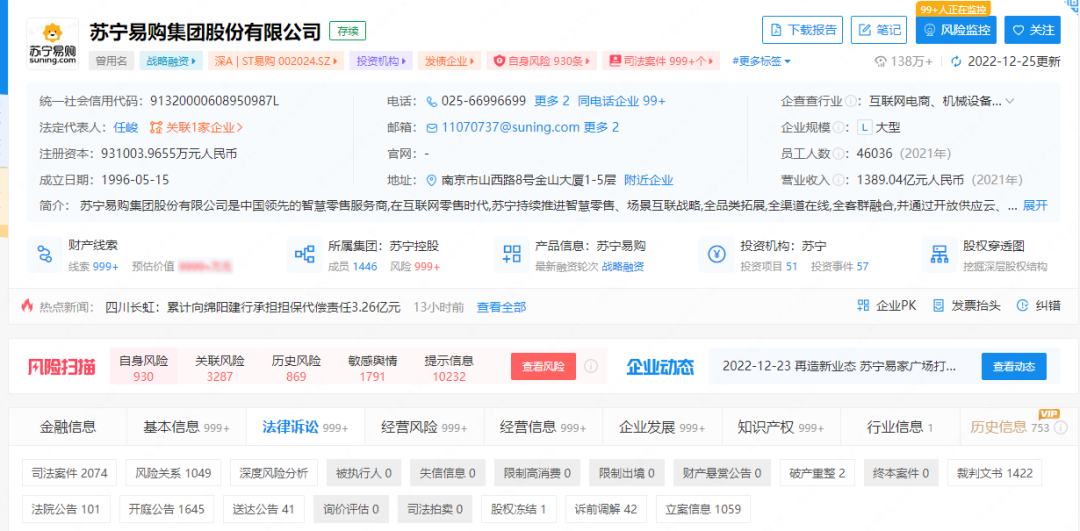Click the 所属集团 group structure icon
The height and width of the screenshot is (531, 1080).
[305, 255]
